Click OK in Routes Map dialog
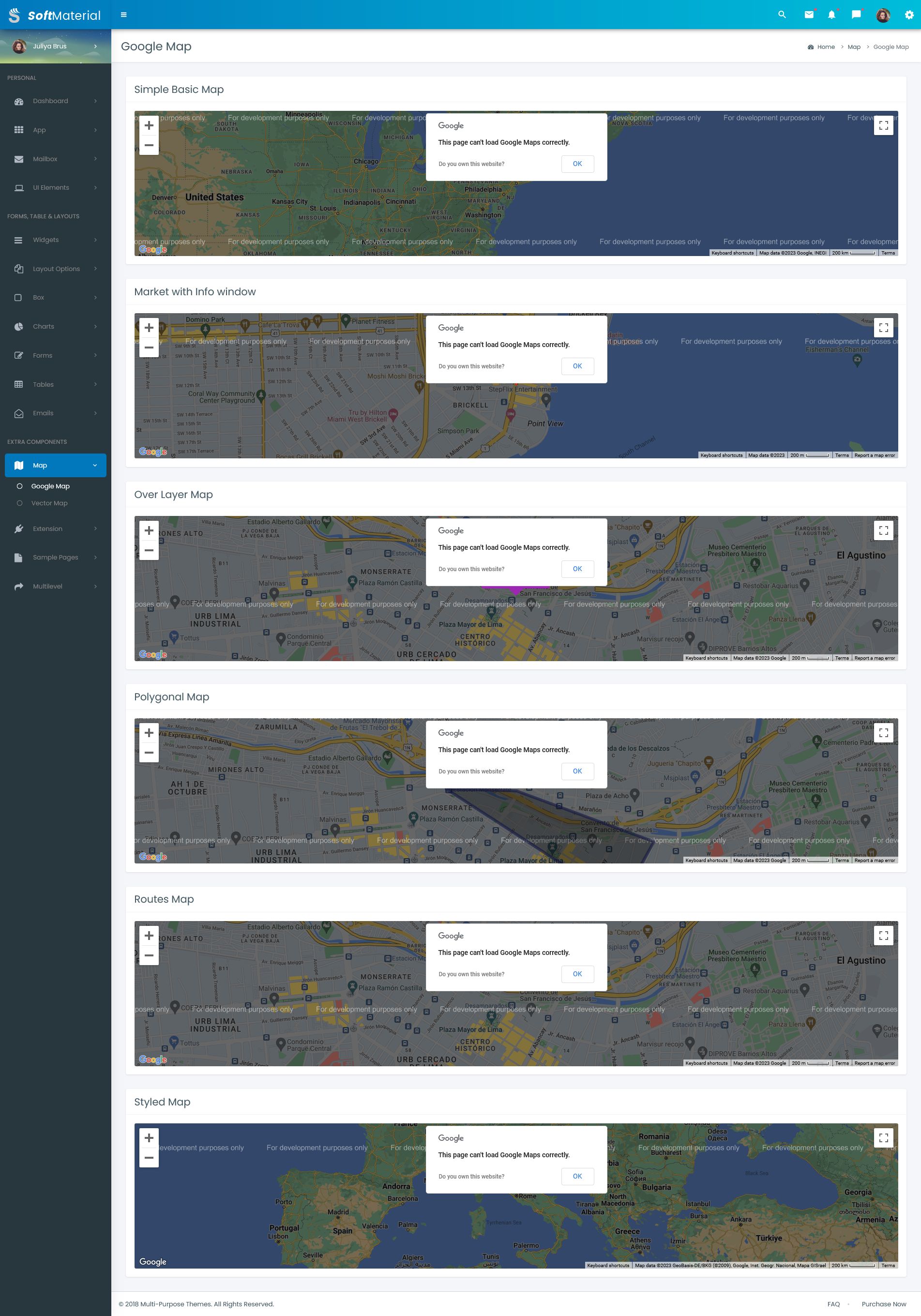Screen dimensions: 921x1316 (577, 974)
